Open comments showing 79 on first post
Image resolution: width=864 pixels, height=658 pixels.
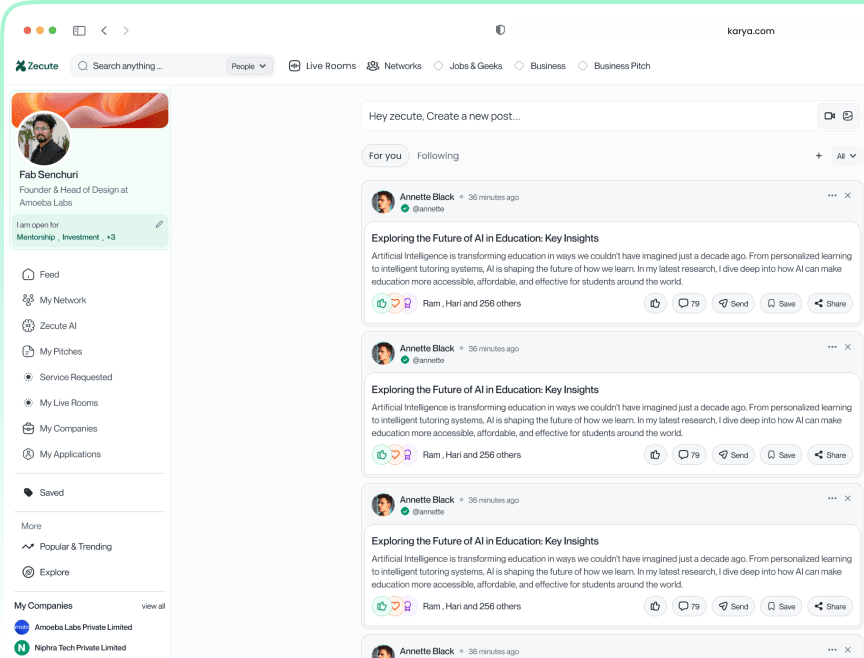pos(688,303)
